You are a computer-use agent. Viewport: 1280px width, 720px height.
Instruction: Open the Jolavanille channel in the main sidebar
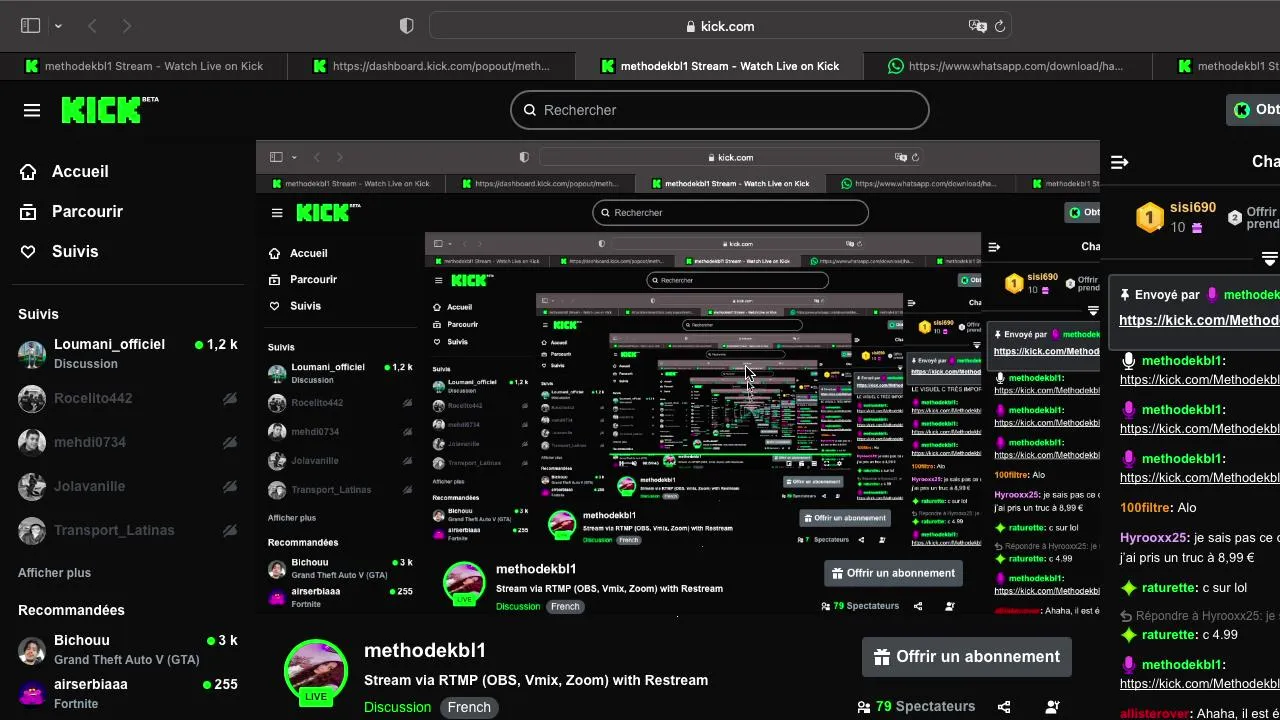click(x=128, y=486)
